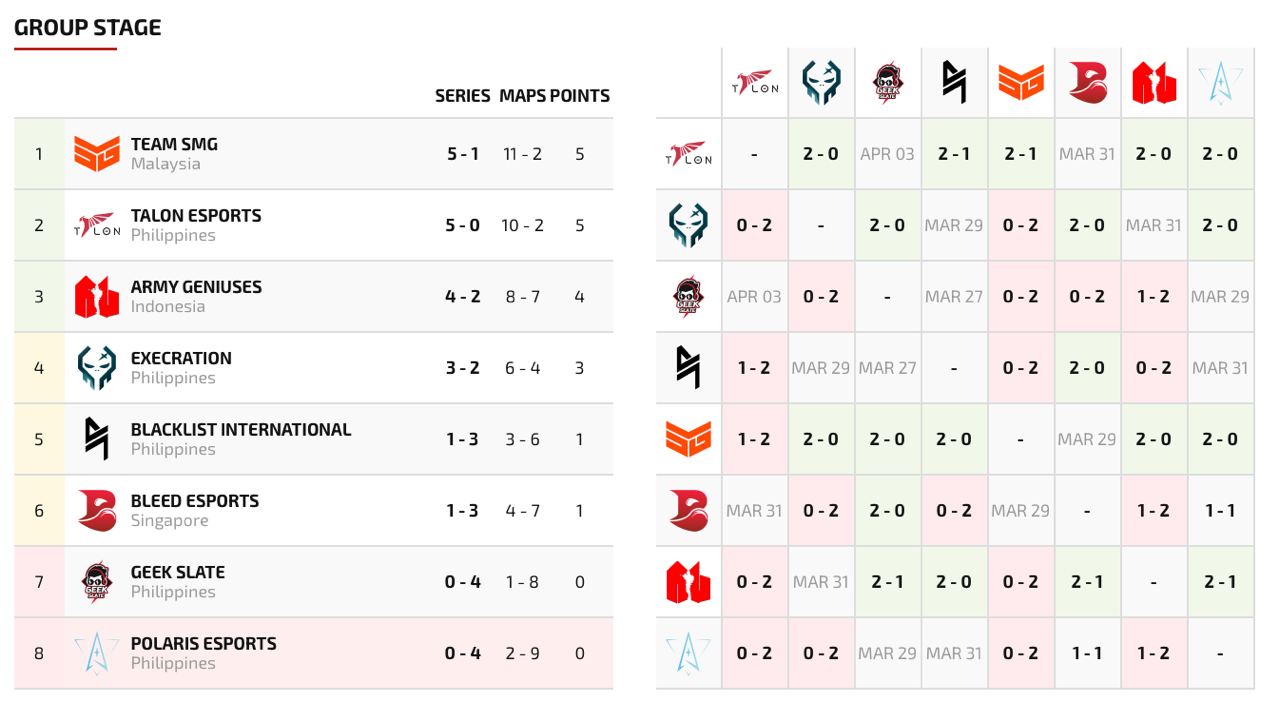This screenshot has height=702, width=1280.
Task: Select the SERIES column header
Action: pos(462,96)
